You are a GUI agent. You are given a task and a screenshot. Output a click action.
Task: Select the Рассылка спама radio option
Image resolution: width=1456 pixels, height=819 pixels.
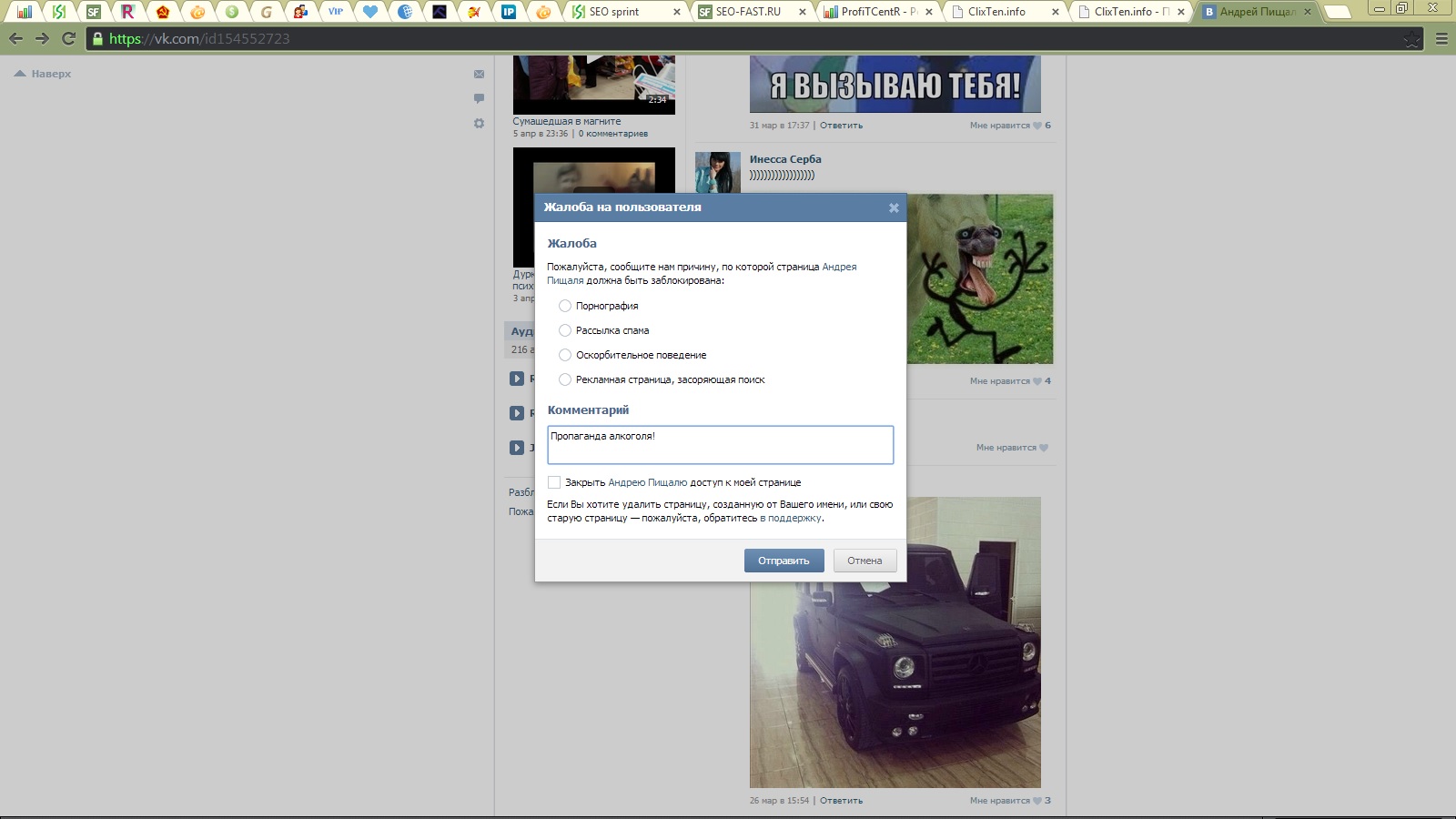[565, 330]
